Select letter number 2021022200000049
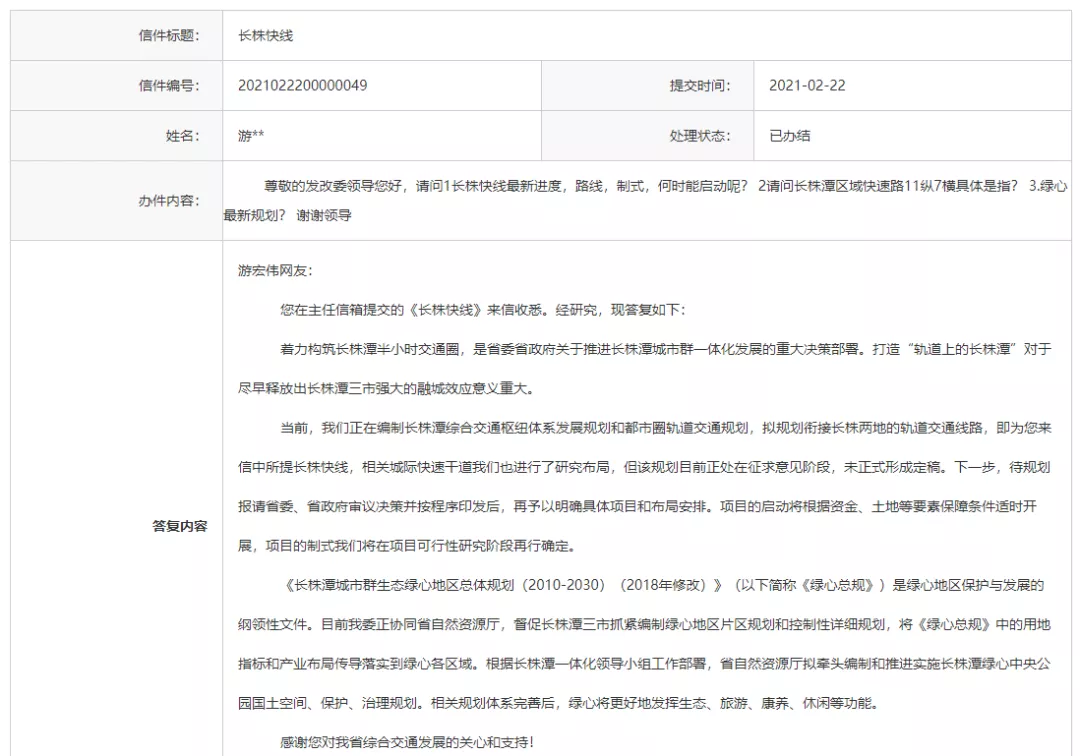1080x756 pixels. click(x=302, y=86)
